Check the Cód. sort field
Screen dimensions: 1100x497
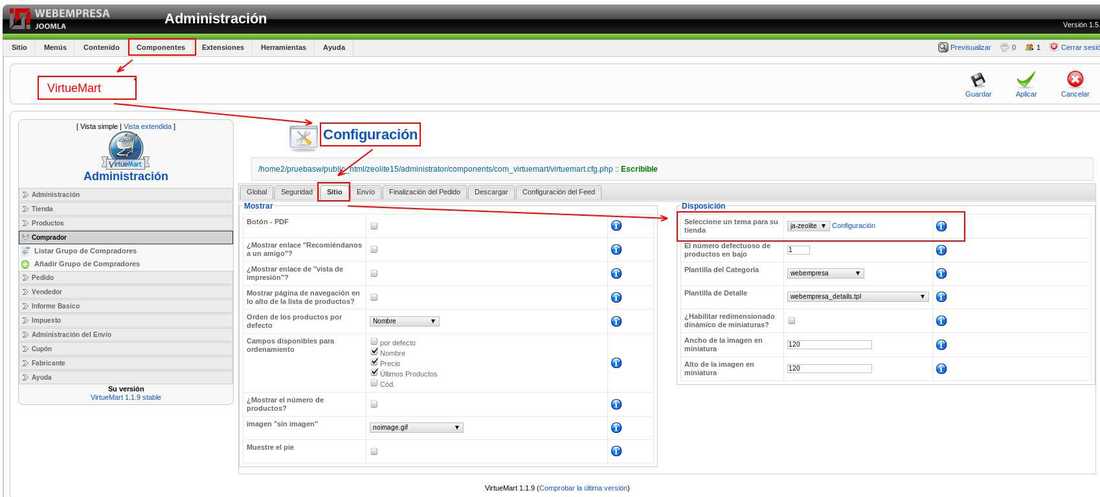pyautogui.click(x=374, y=383)
